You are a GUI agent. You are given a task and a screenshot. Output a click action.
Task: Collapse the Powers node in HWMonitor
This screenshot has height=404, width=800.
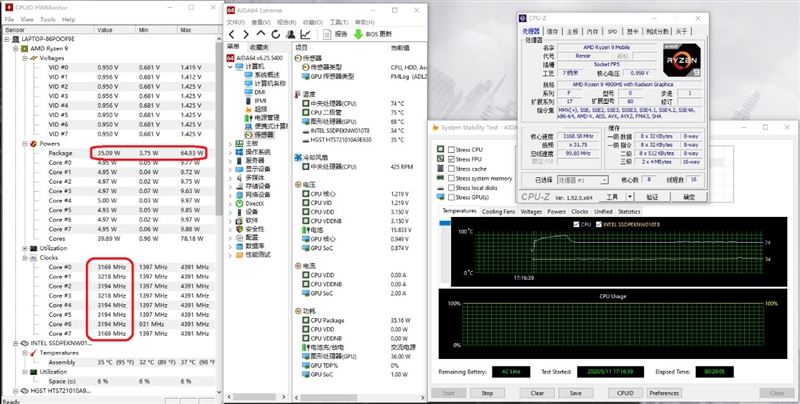pyautogui.click(x=25, y=144)
